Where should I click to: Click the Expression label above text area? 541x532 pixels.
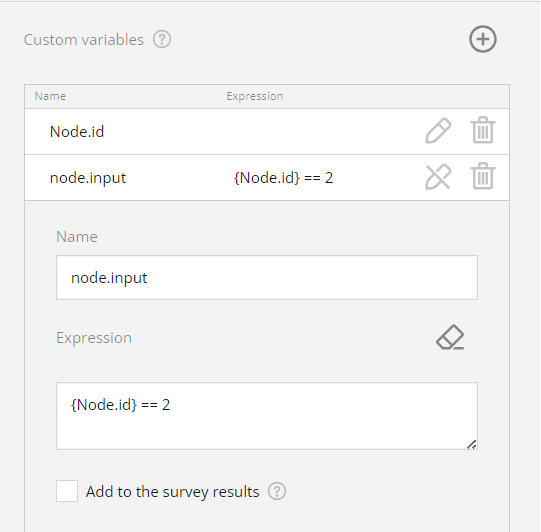94,338
